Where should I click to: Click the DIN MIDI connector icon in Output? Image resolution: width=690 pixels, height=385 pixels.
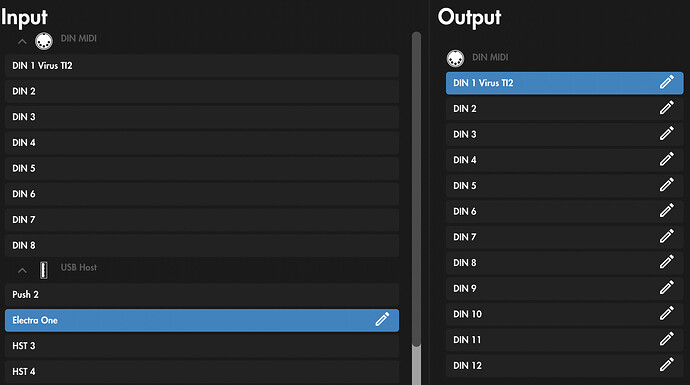[x=455, y=58]
